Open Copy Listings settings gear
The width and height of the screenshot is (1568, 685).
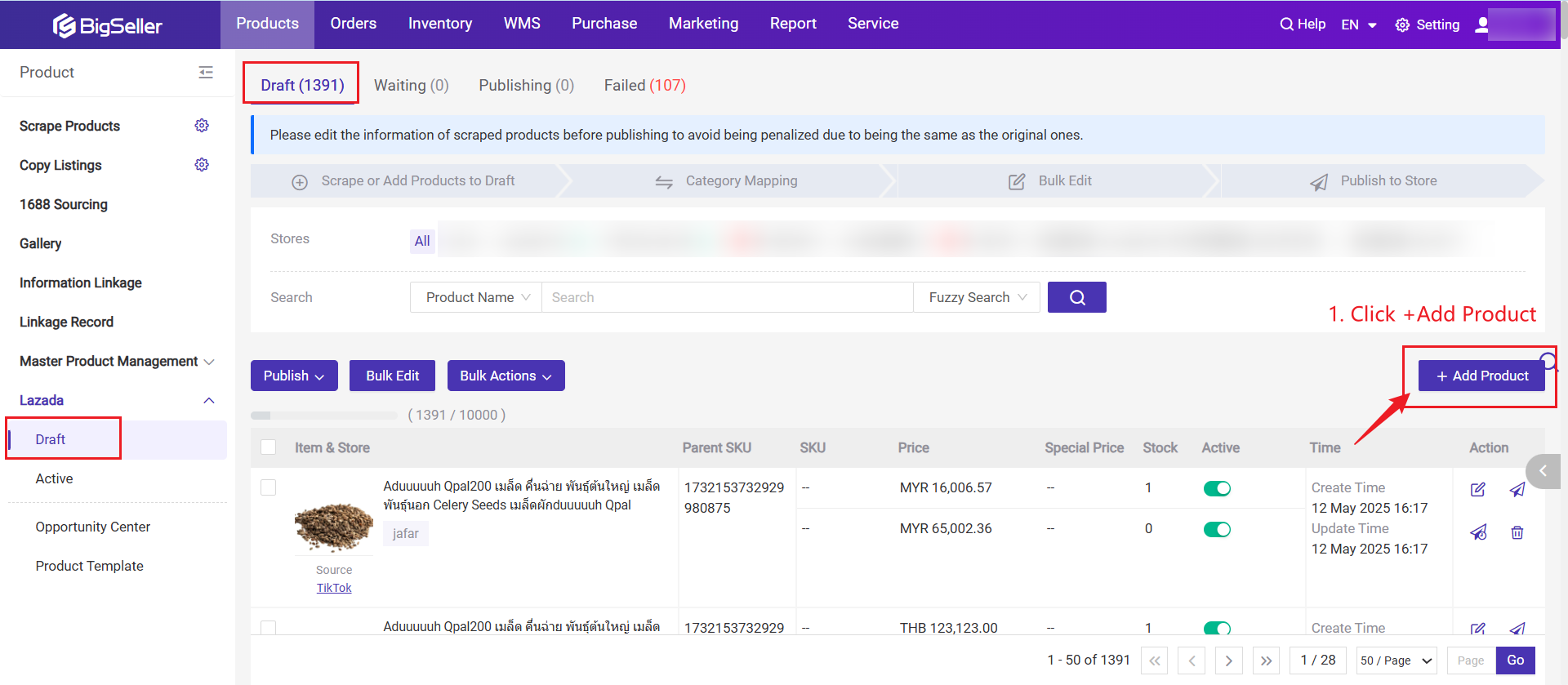point(202,164)
